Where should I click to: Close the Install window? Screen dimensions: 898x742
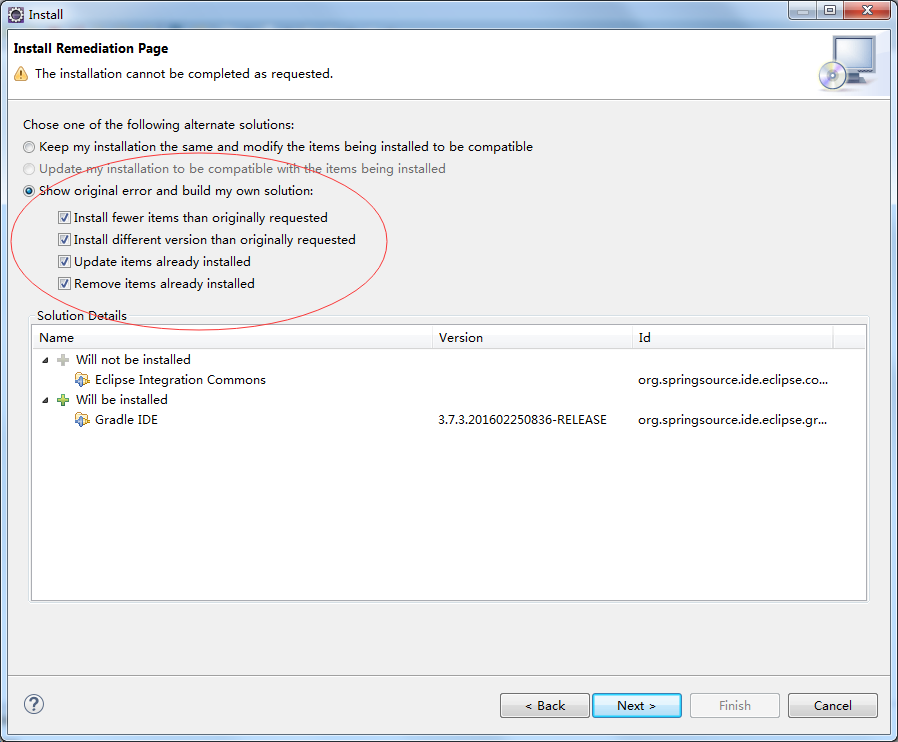[x=867, y=10]
